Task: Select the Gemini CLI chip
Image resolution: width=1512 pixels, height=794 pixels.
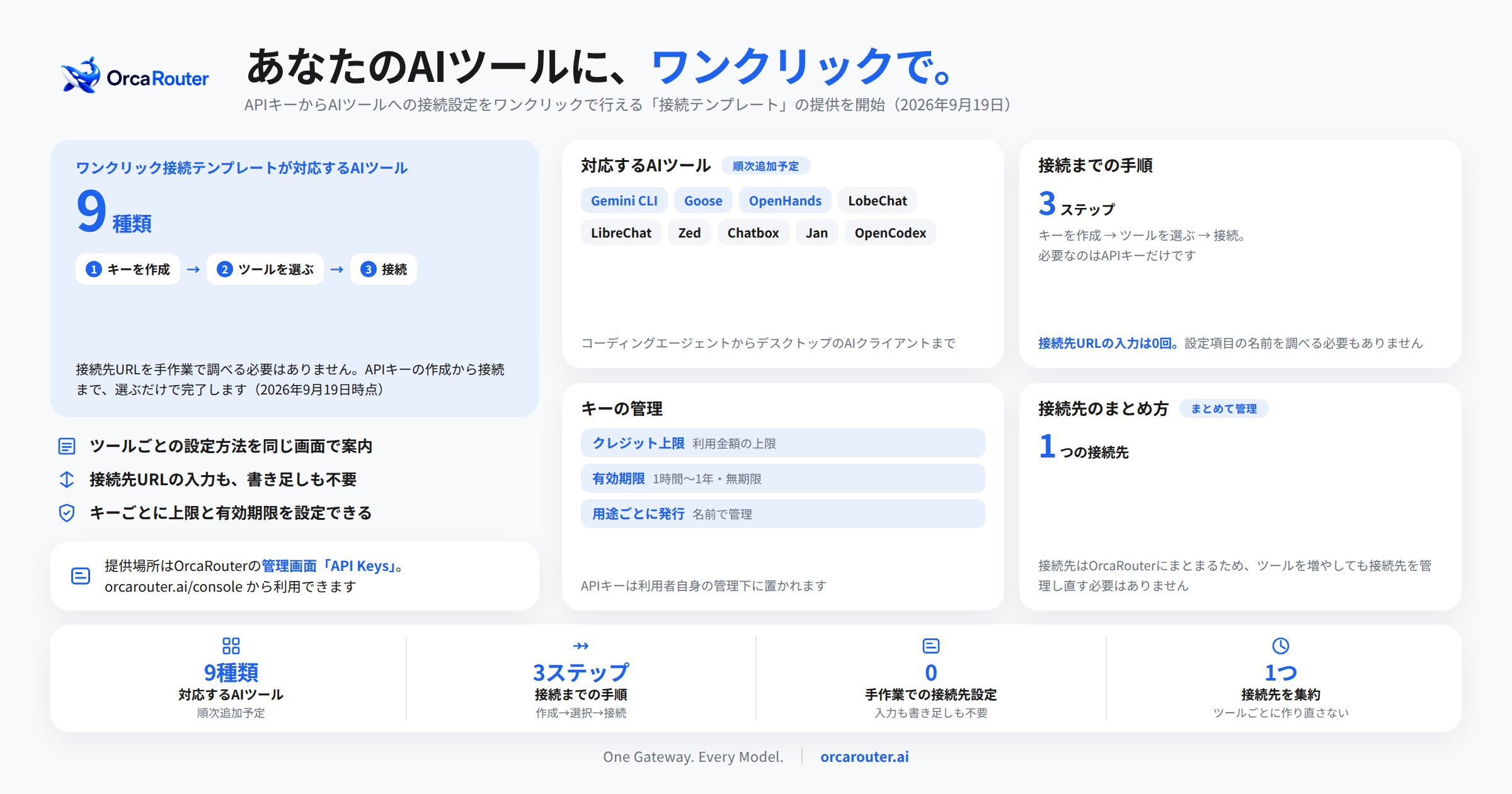Action: 624,201
